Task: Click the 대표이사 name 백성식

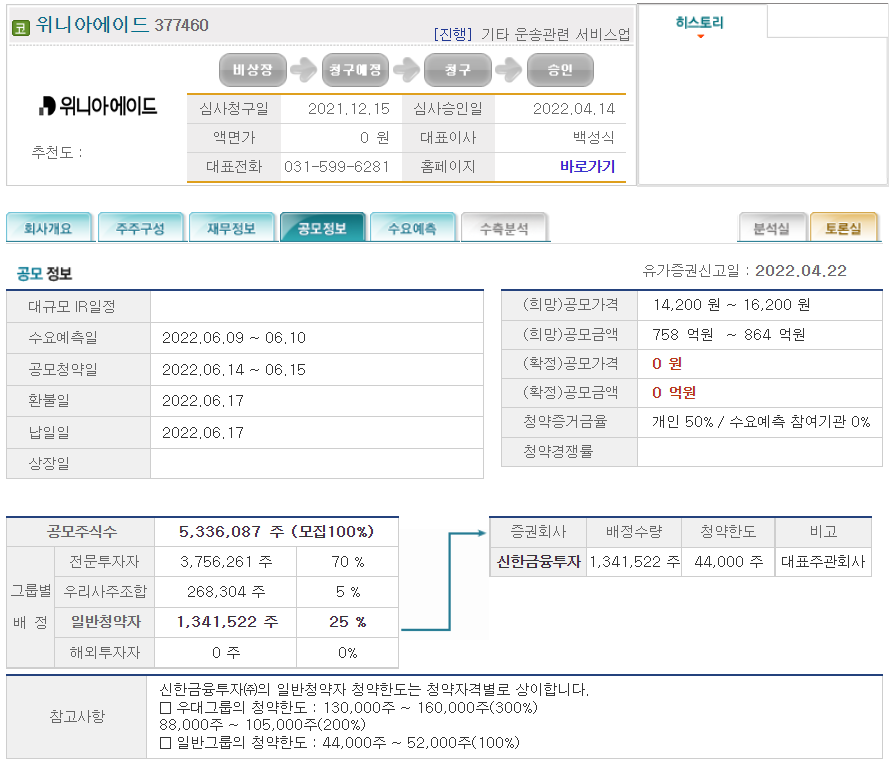Action: [x=594, y=137]
